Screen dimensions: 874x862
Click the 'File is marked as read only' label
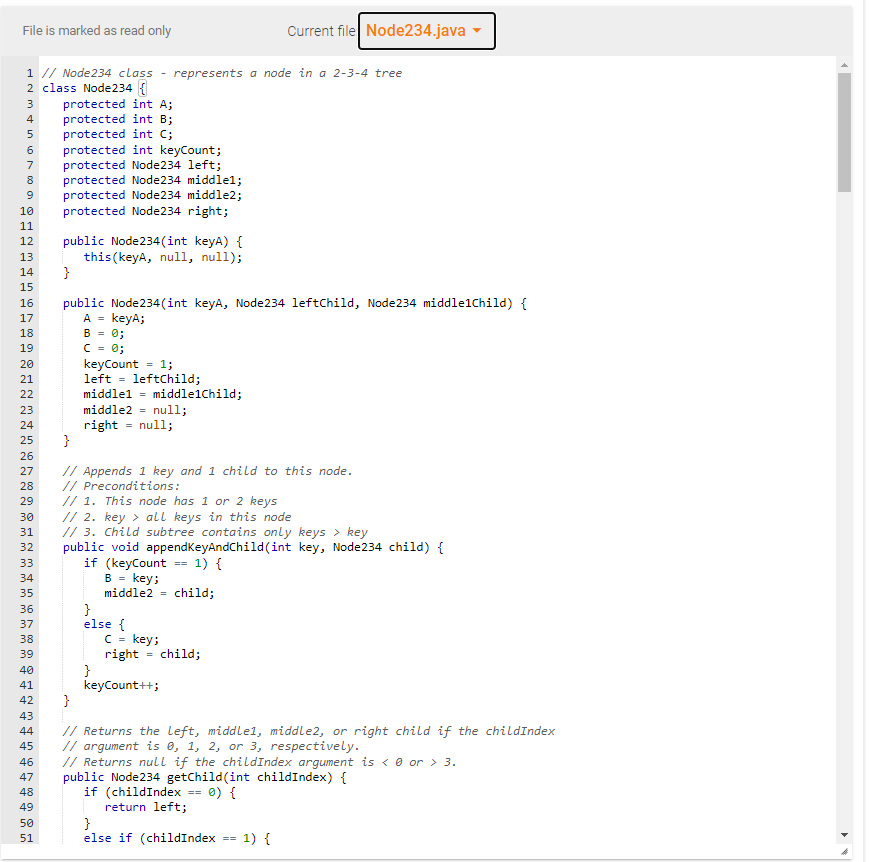pos(96,31)
